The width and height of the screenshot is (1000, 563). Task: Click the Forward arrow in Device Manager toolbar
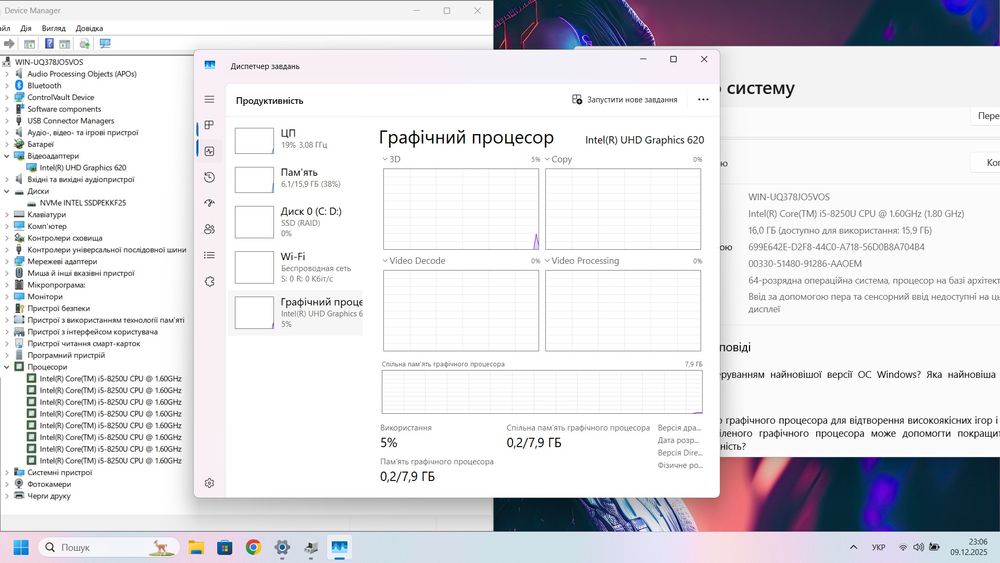10,43
